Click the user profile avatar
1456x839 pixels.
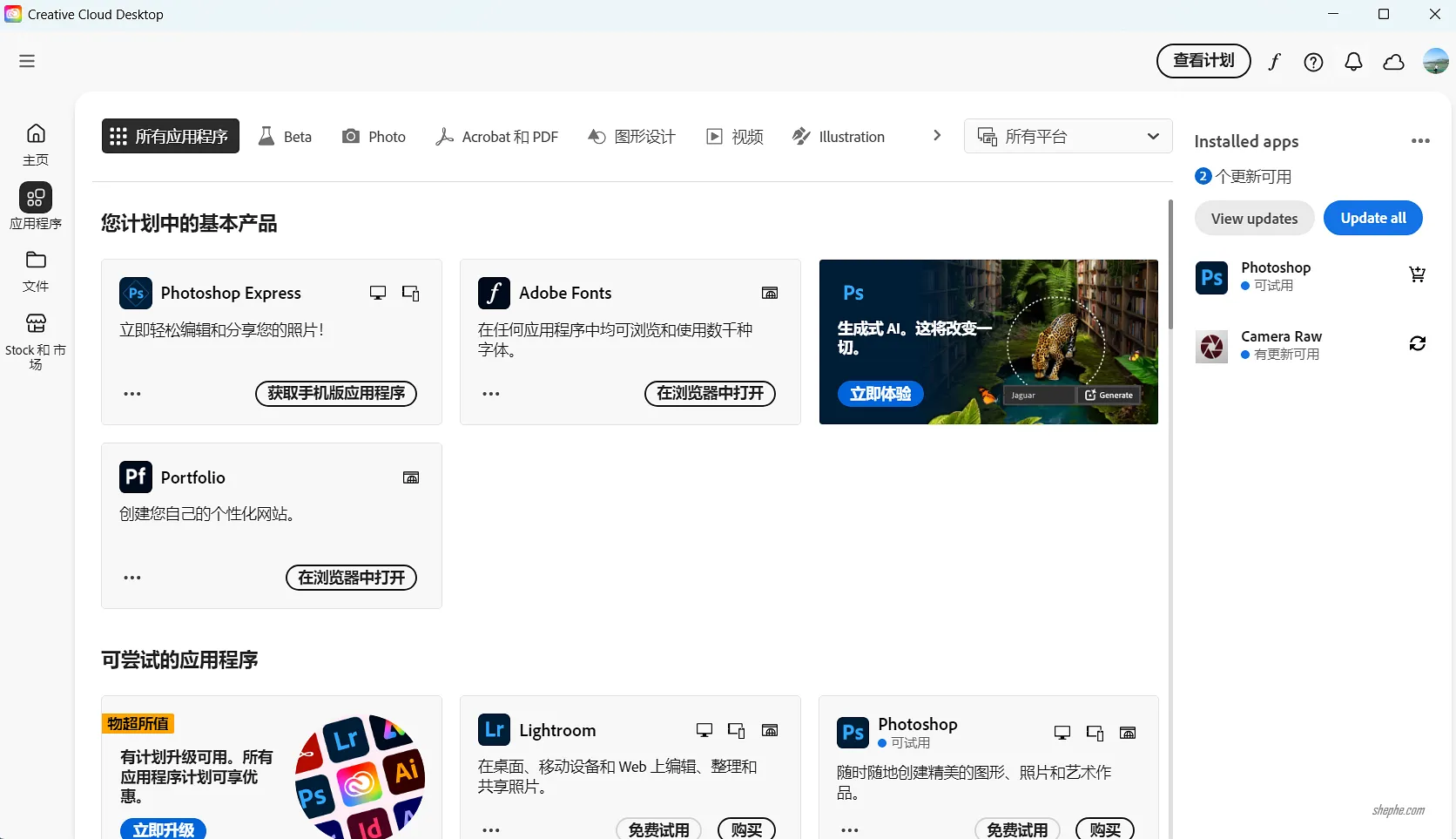(x=1435, y=61)
